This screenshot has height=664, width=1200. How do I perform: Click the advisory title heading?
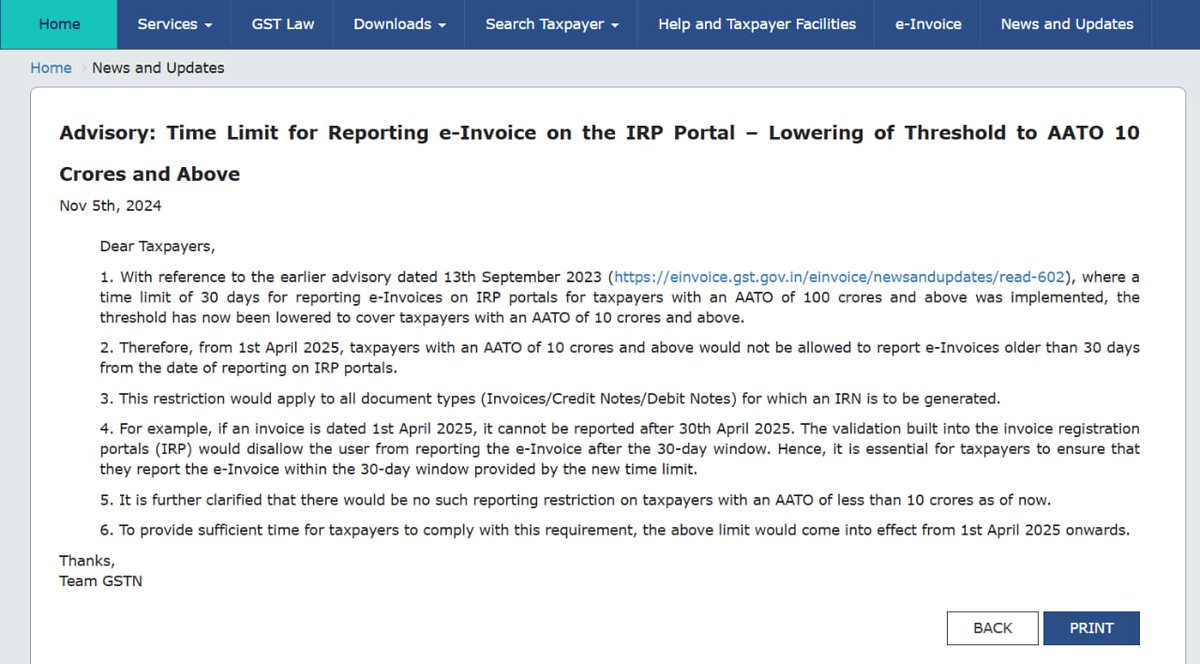599,153
